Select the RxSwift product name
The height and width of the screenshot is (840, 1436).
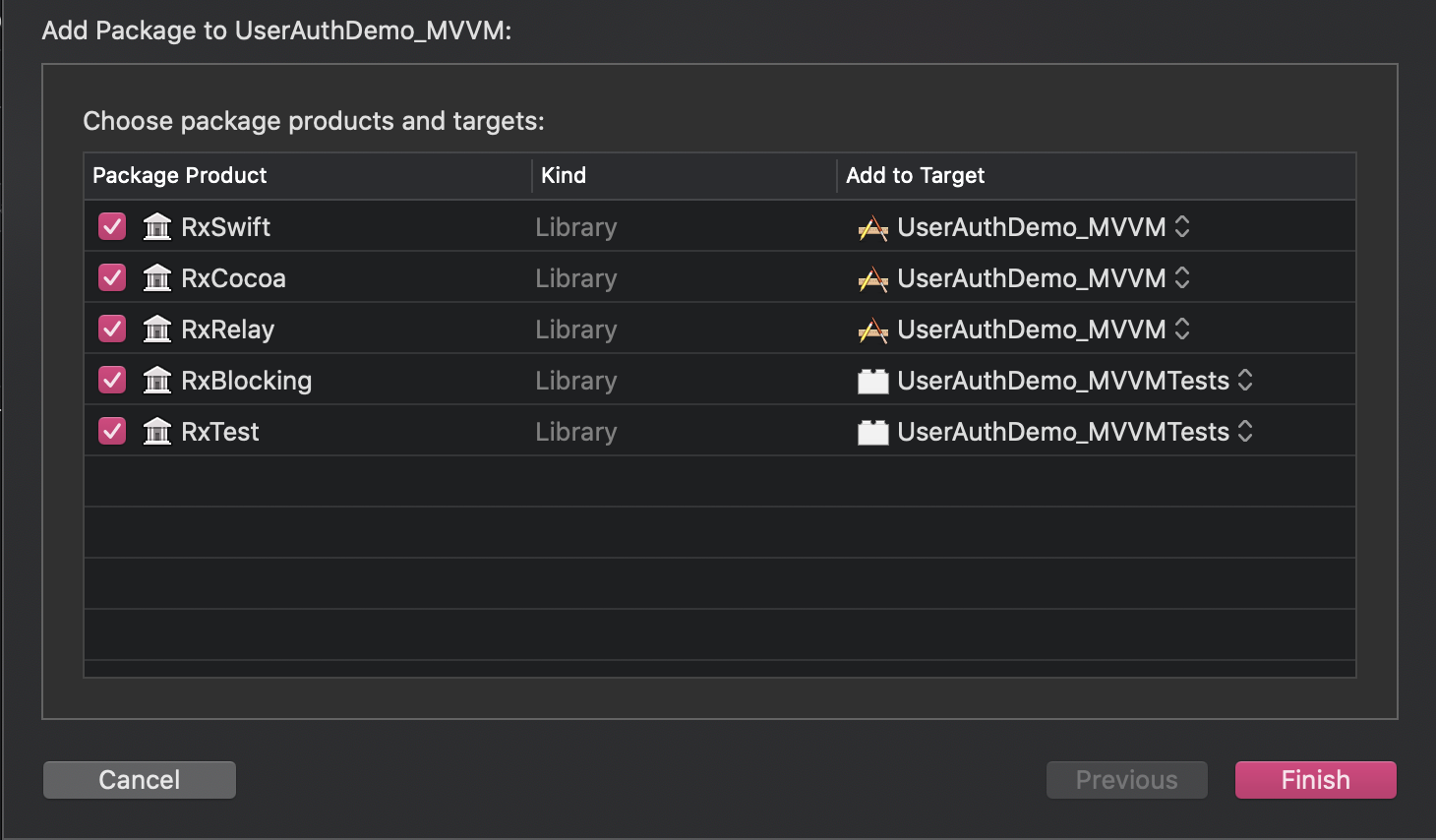coord(226,227)
